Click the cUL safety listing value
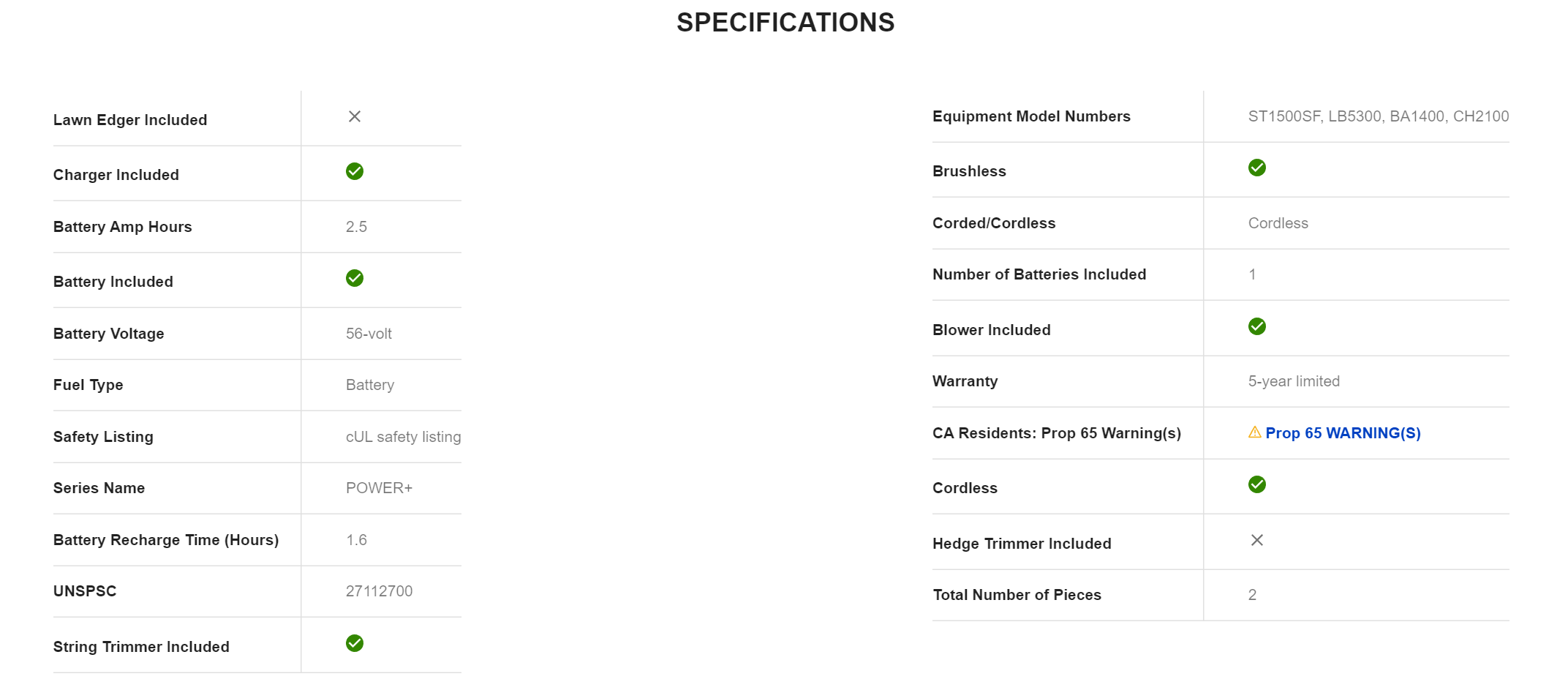 click(x=403, y=437)
